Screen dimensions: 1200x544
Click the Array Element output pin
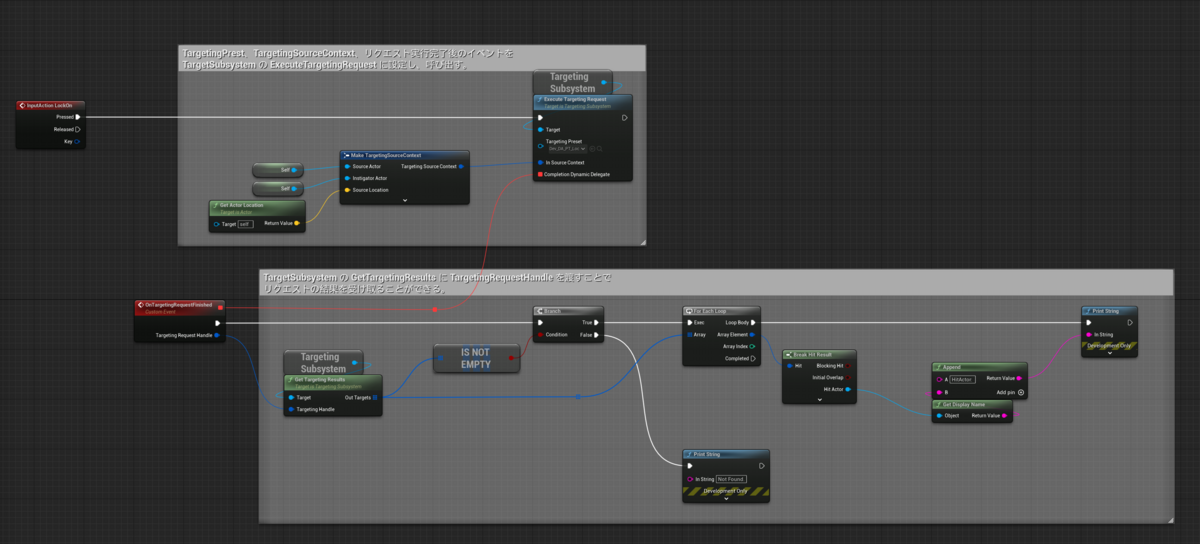(753, 334)
